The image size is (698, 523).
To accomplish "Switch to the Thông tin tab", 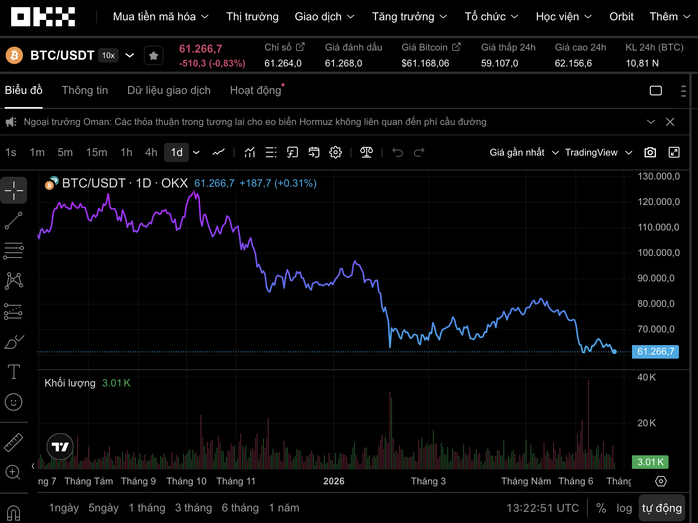I will [x=85, y=90].
